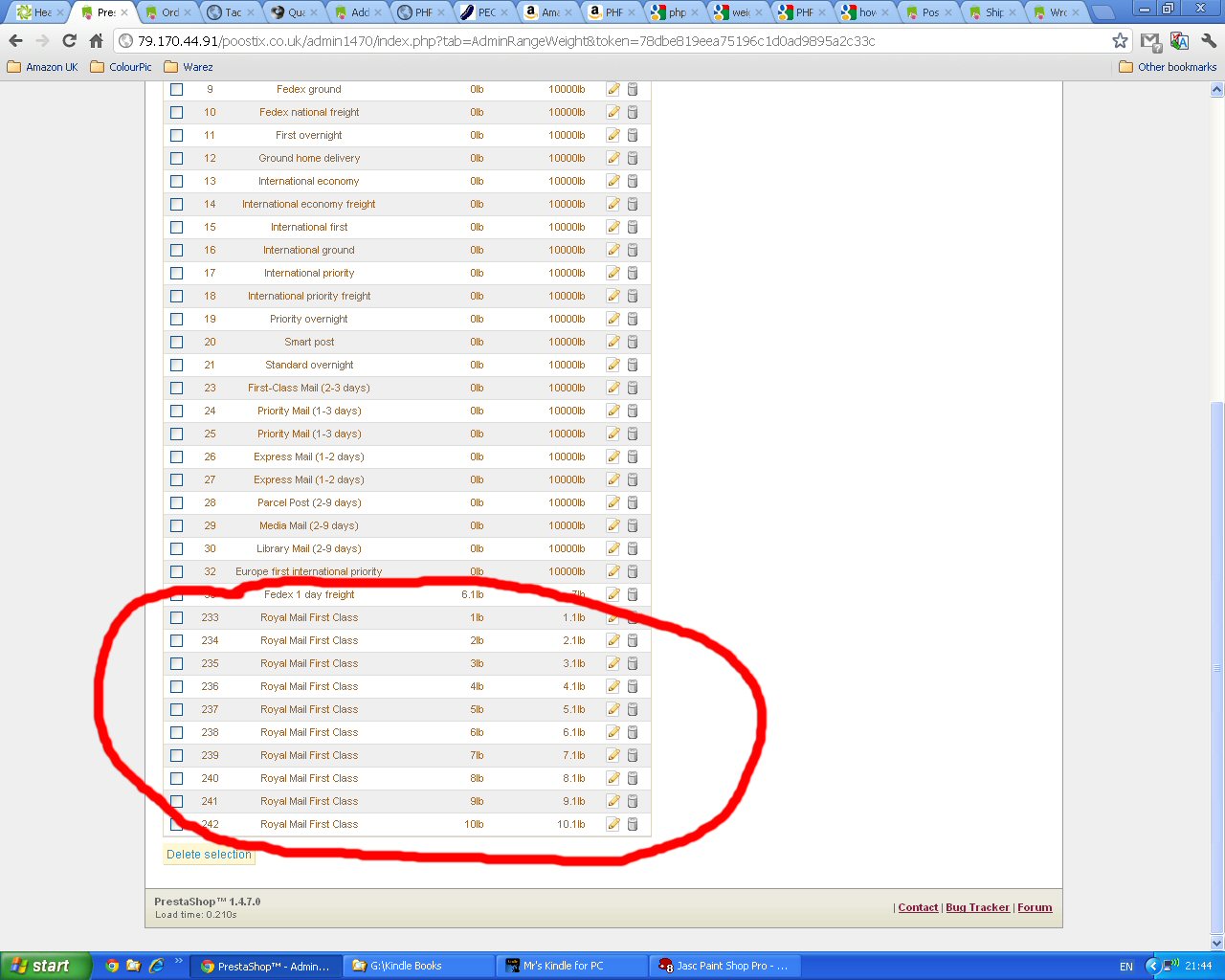Edit Royal Mail First Class row 242
The height and width of the screenshot is (980, 1225).
click(613, 824)
